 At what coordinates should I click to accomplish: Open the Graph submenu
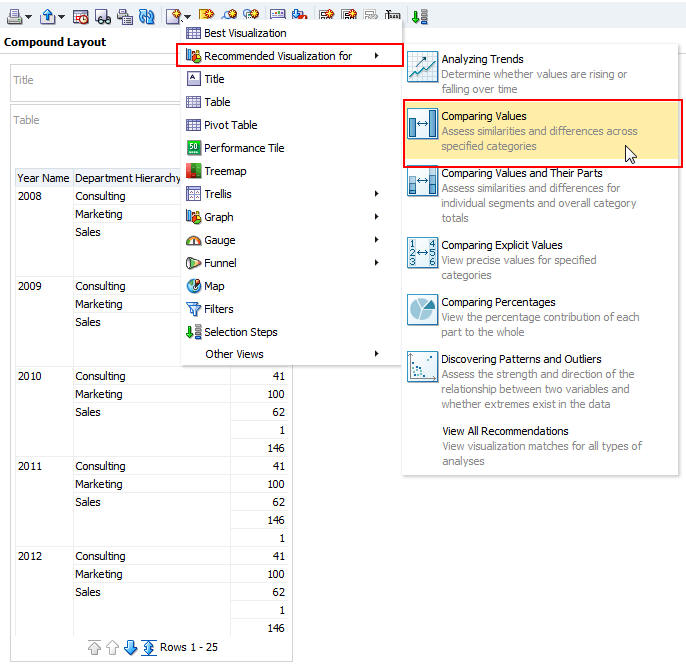[x=290, y=217]
